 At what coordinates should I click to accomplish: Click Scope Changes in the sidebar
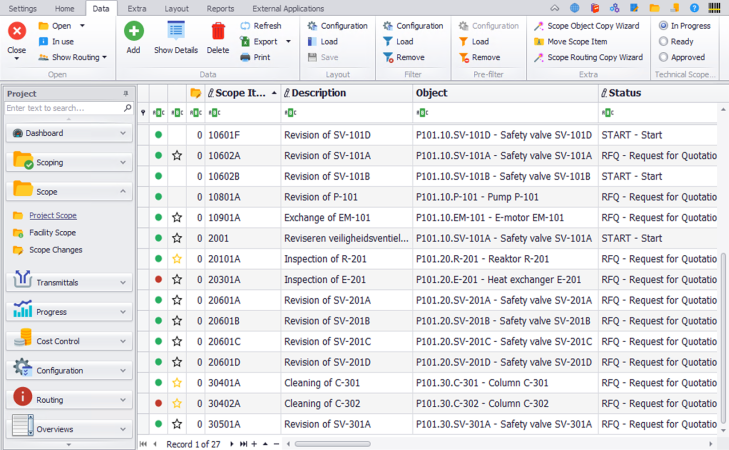point(55,250)
